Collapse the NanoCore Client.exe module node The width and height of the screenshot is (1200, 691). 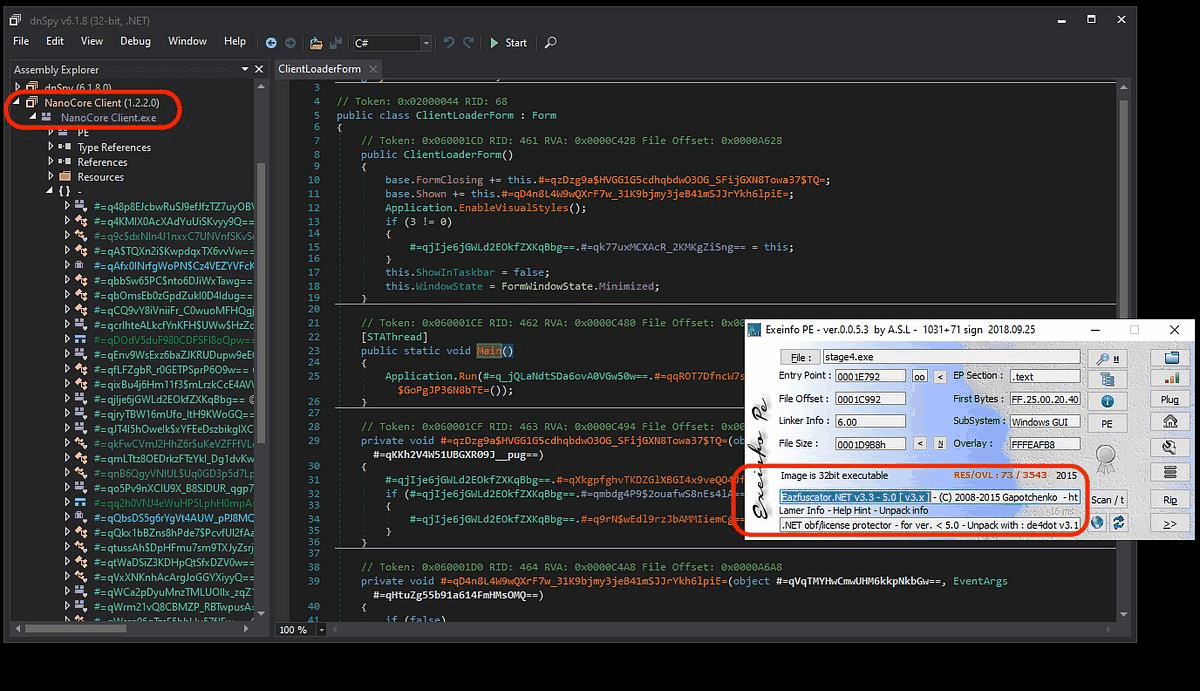(34, 117)
